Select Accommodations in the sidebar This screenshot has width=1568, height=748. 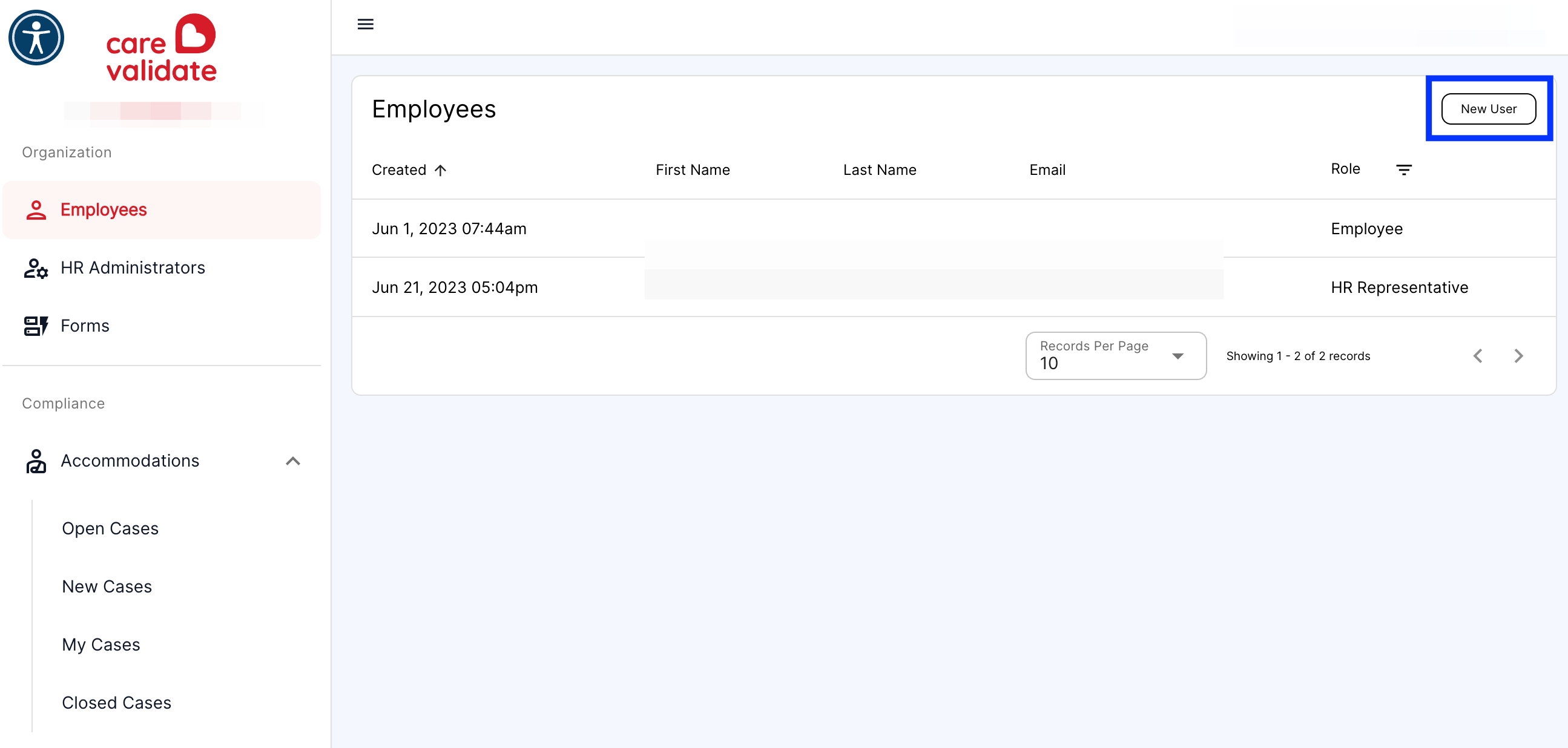click(x=161, y=461)
